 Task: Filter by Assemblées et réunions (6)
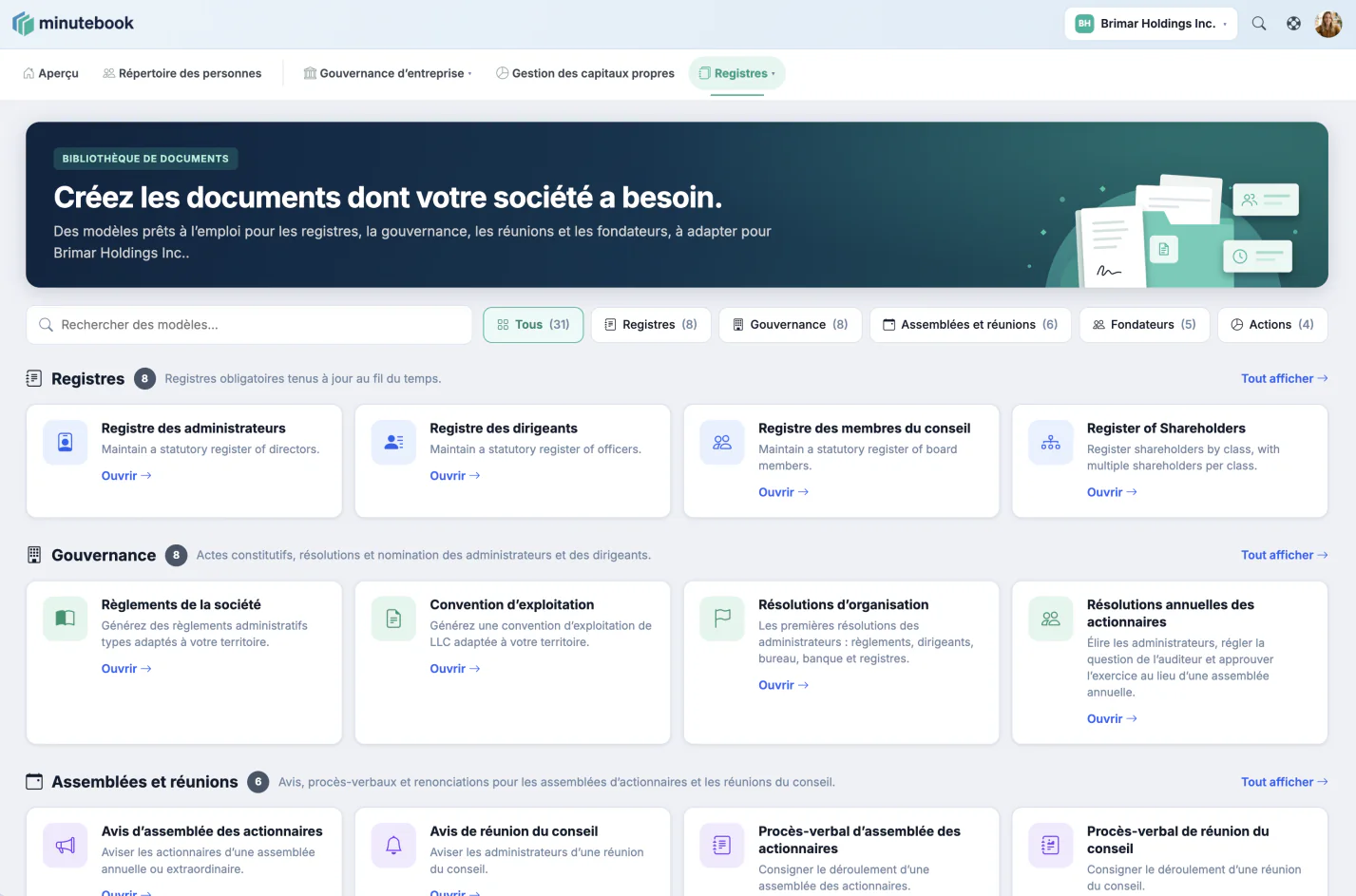[970, 325]
